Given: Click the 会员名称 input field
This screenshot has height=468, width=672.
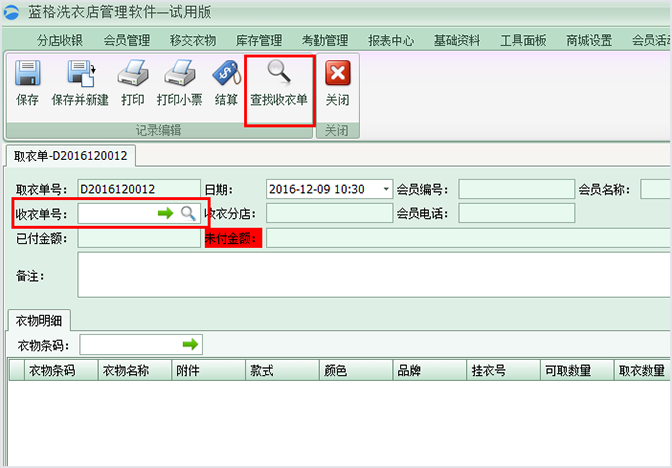Looking at the screenshot, I should [656, 189].
